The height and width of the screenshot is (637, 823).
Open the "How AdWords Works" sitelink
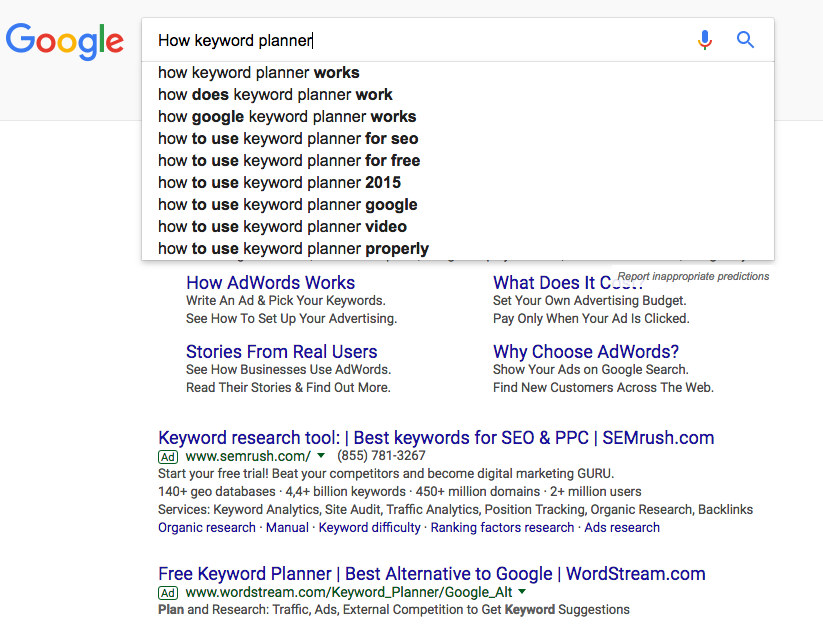click(270, 283)
